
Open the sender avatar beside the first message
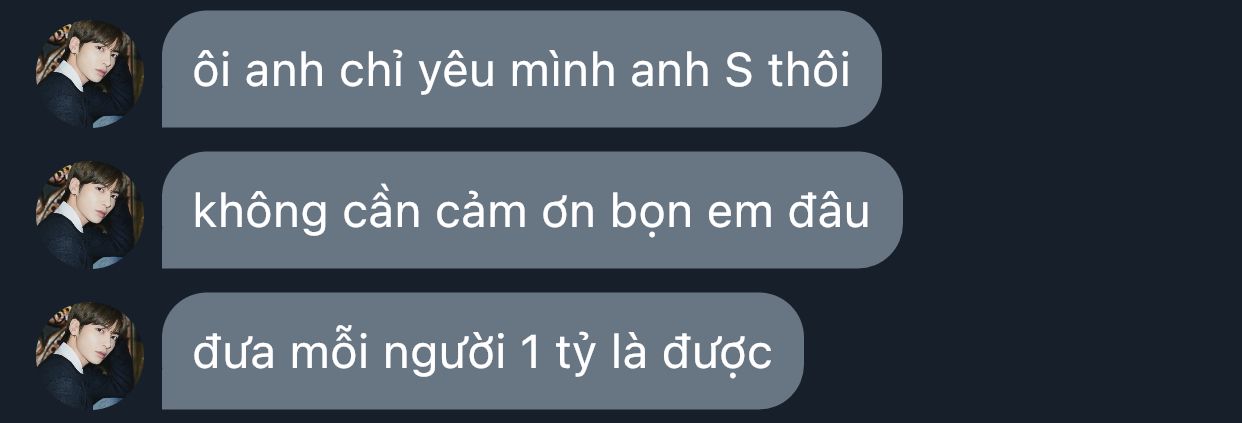point(90,73)
